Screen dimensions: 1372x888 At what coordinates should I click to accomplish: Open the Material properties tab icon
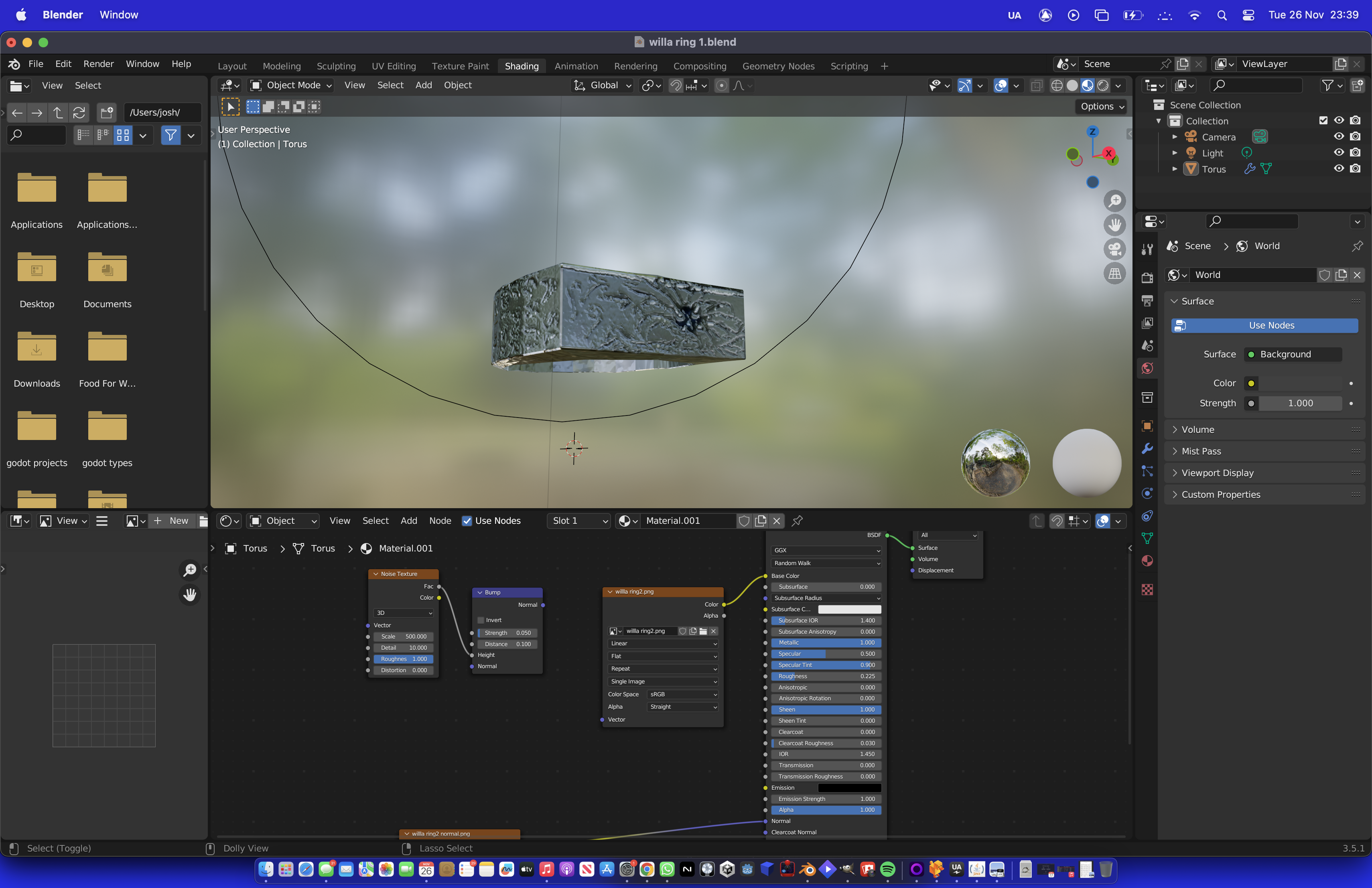tap(1147, 561)
